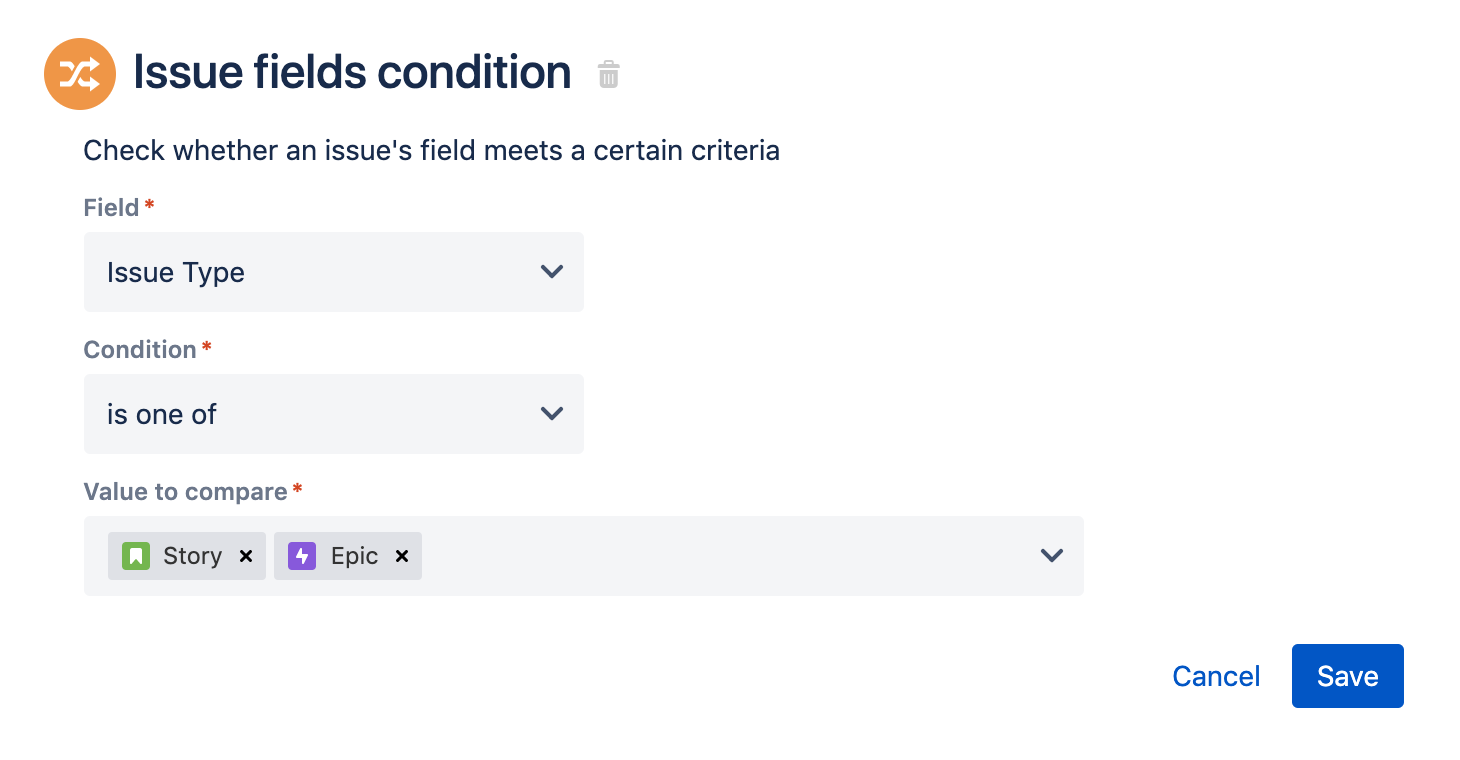The height and width of the screenshot is (760, 1460).
Task: Expand the Condition dropdown chevron arrow
Action: tap(552, 414)
